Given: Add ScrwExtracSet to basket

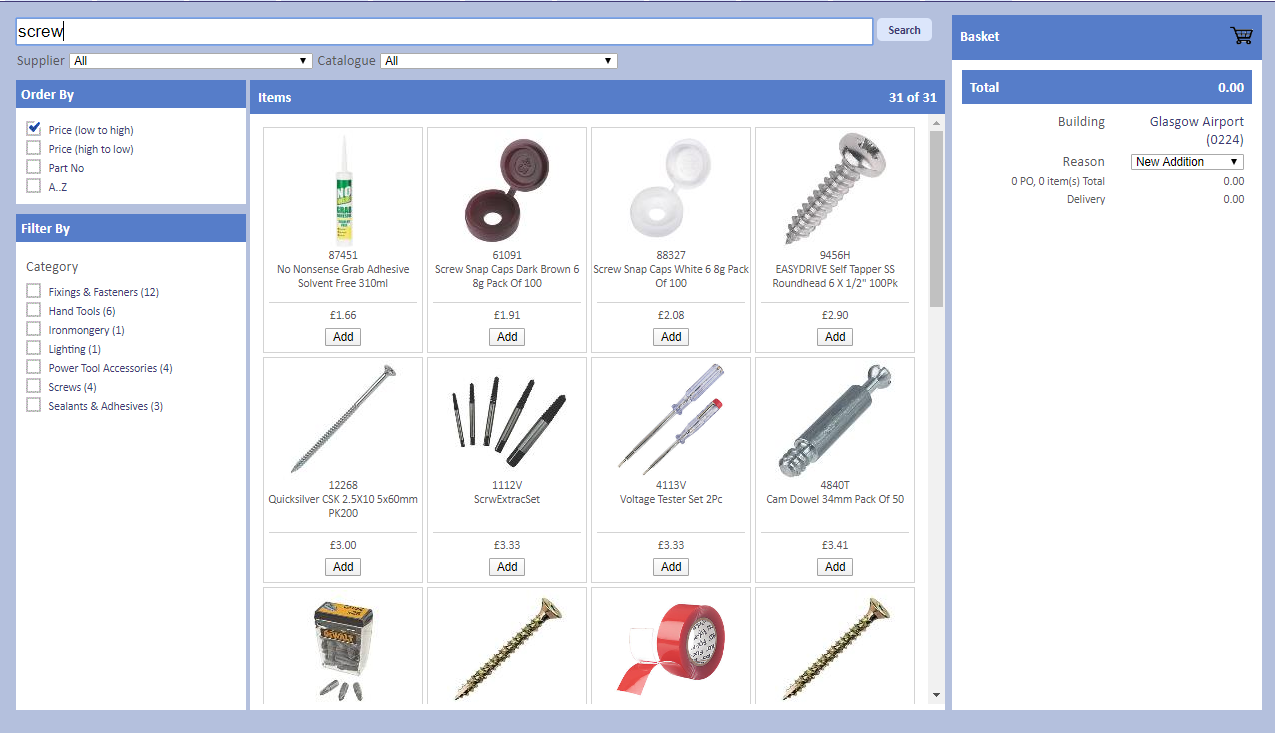Looking at the screenshot, I should click(x=507, y=567).
